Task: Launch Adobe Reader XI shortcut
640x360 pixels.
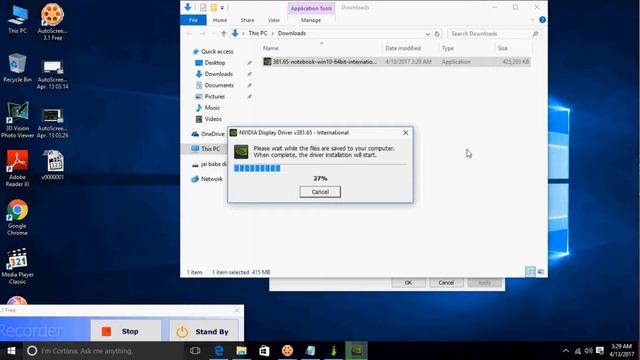Action: point(17,168)
